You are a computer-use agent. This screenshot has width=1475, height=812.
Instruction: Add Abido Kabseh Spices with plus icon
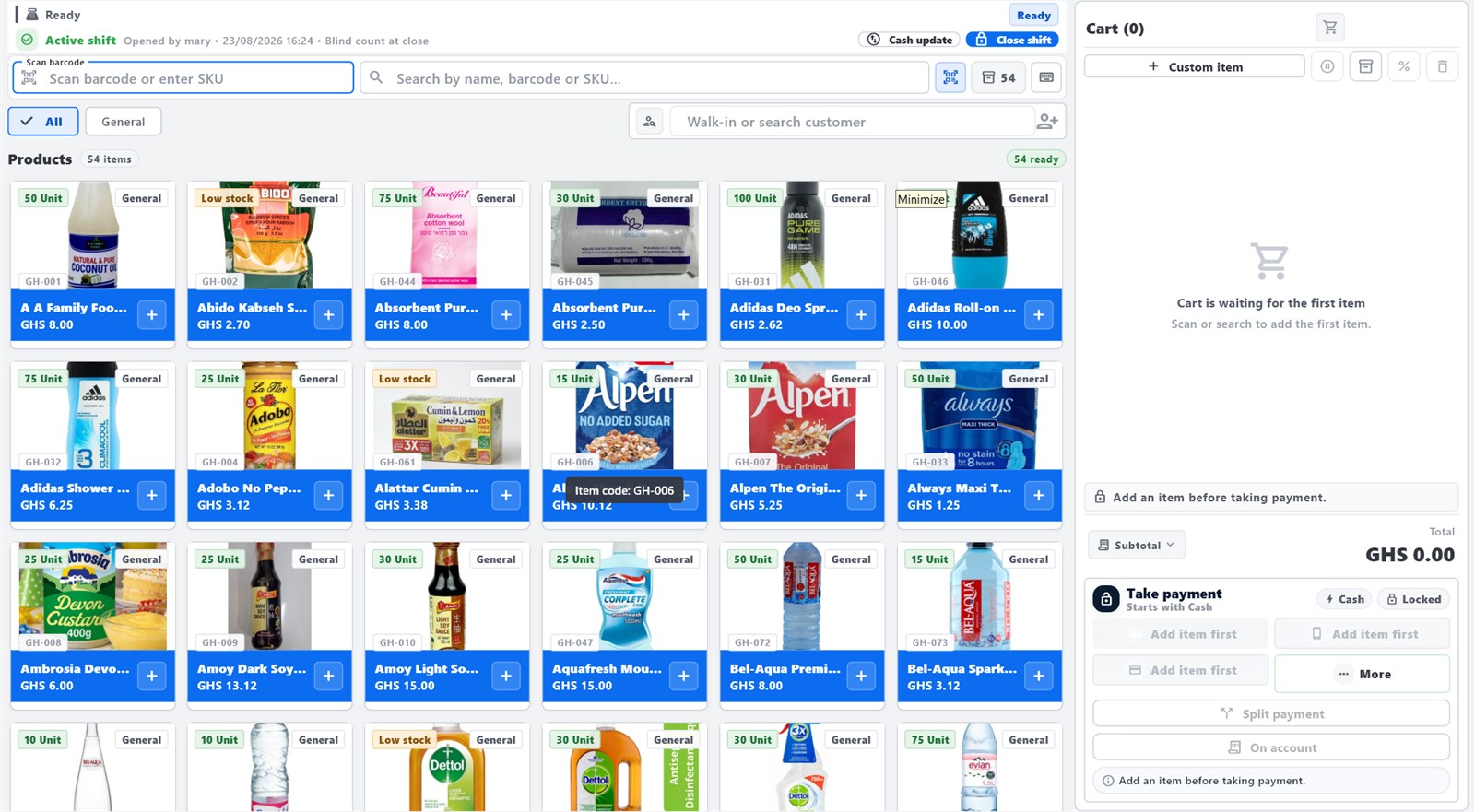coord(329,315)
